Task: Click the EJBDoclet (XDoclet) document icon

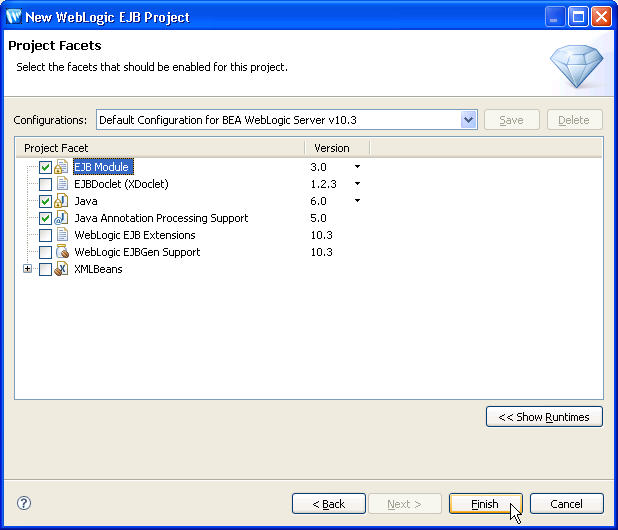Action: (62, 184)
